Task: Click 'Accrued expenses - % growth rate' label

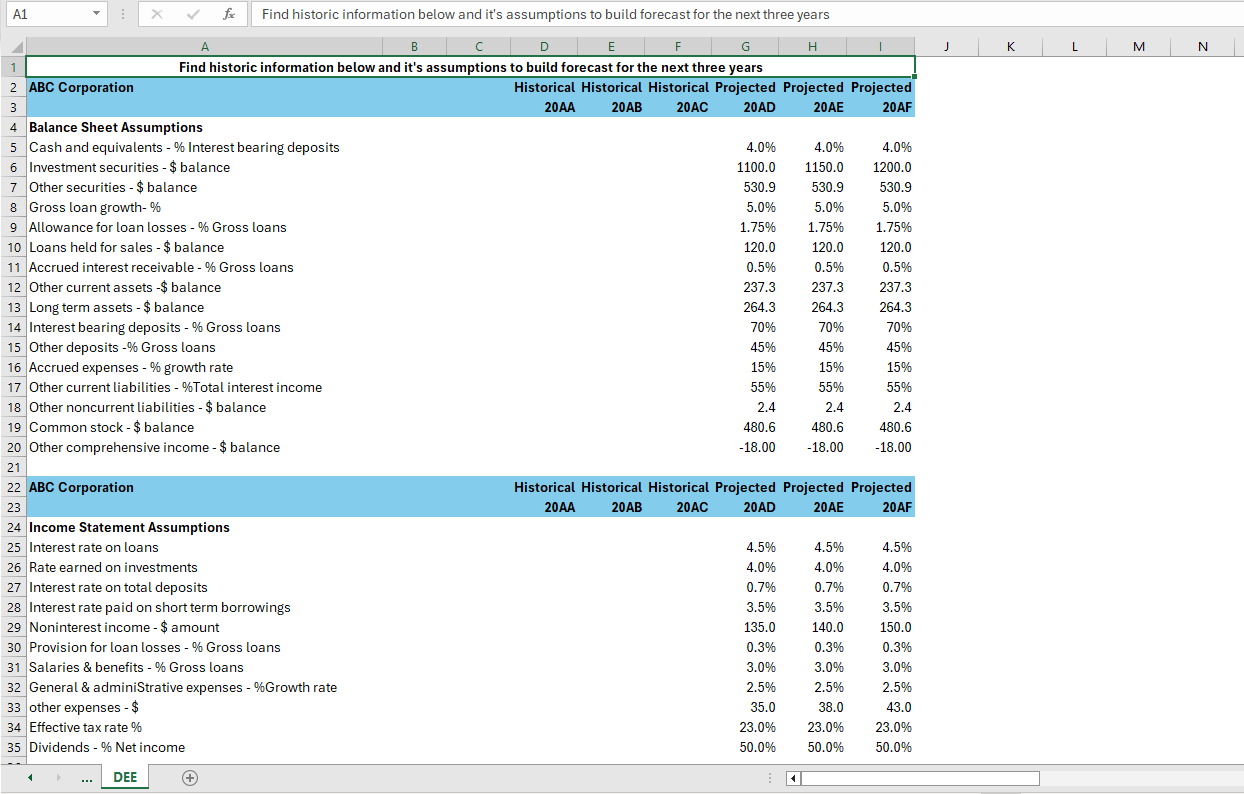Action: [x=131, y=367]
